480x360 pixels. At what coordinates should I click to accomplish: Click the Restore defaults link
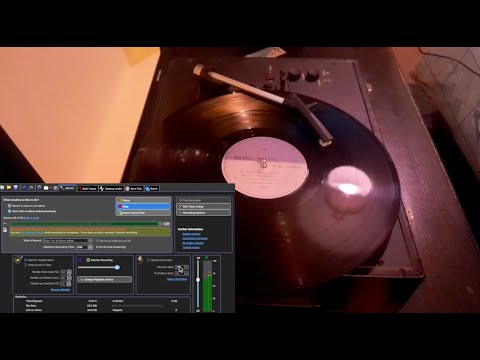click(60, 290)
